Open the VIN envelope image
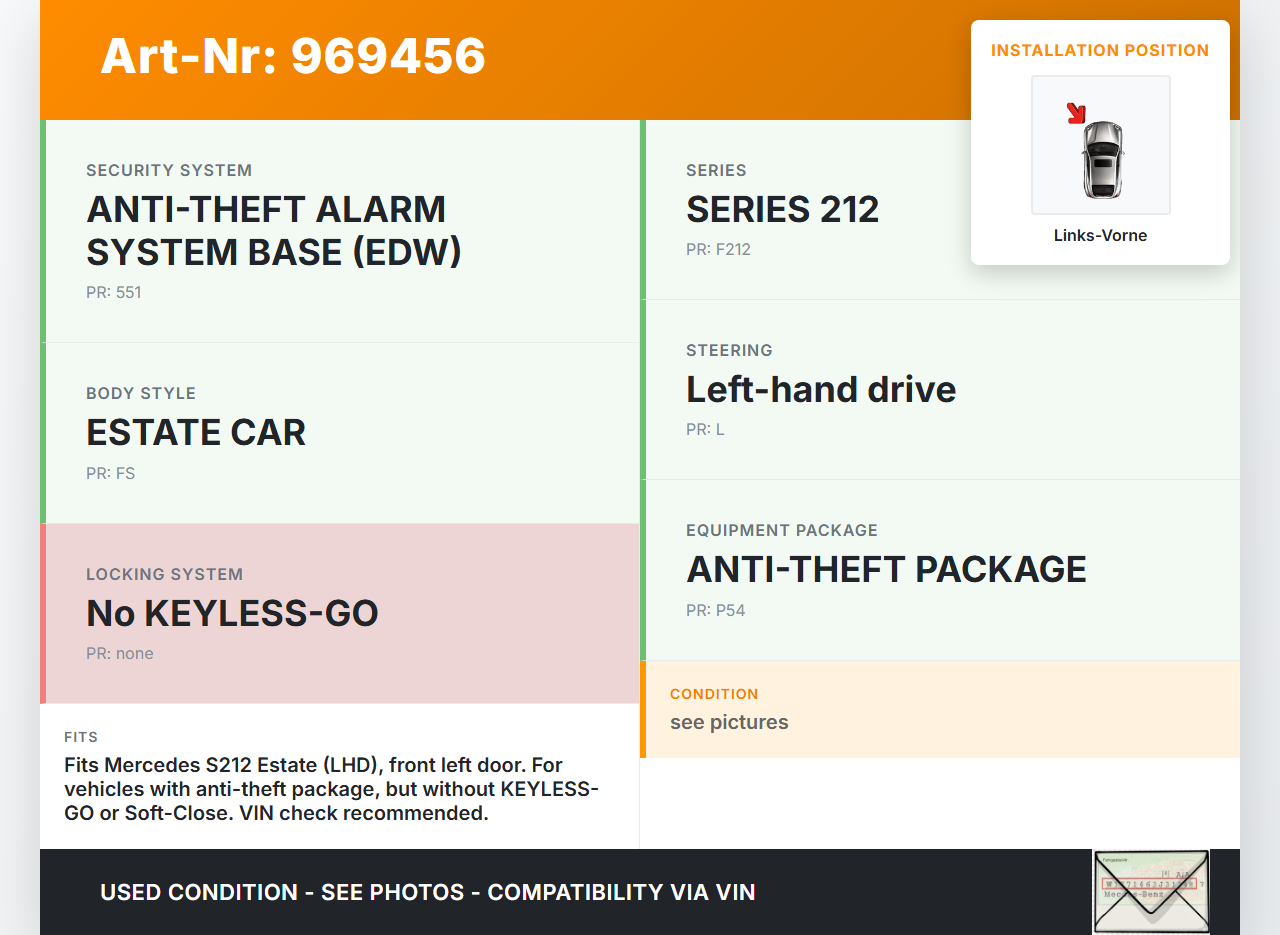This screenshot has width=1280, height=935. [x=1151, y=891]
